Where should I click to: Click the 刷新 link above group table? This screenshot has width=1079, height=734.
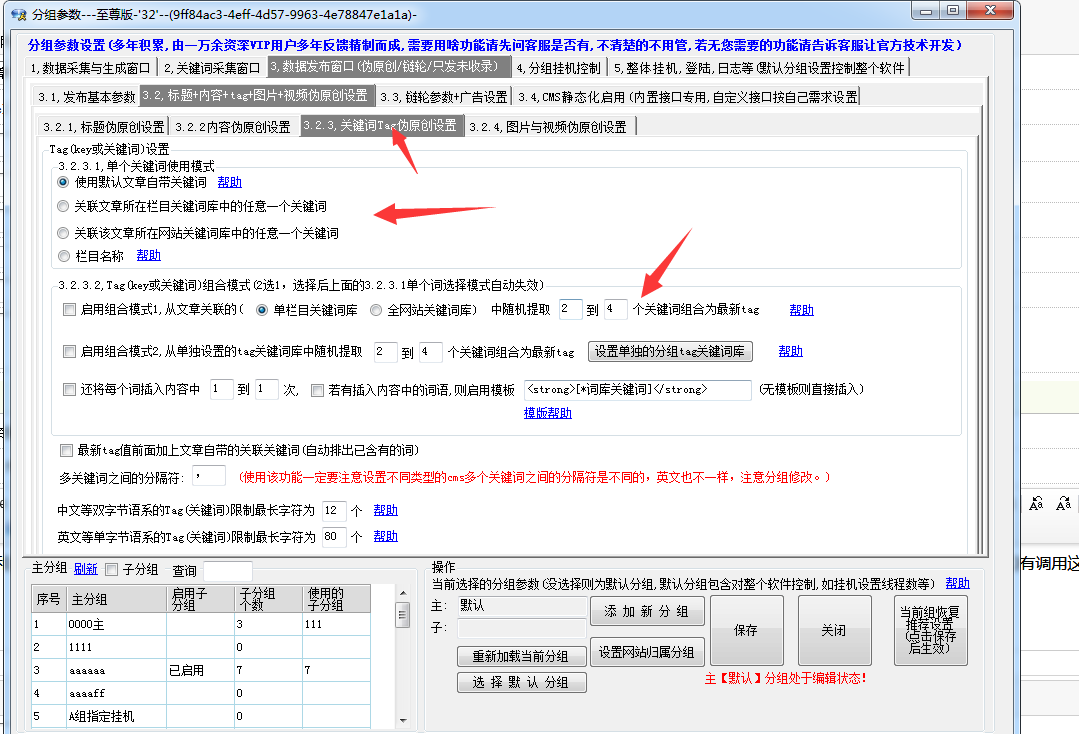[85, 570]
